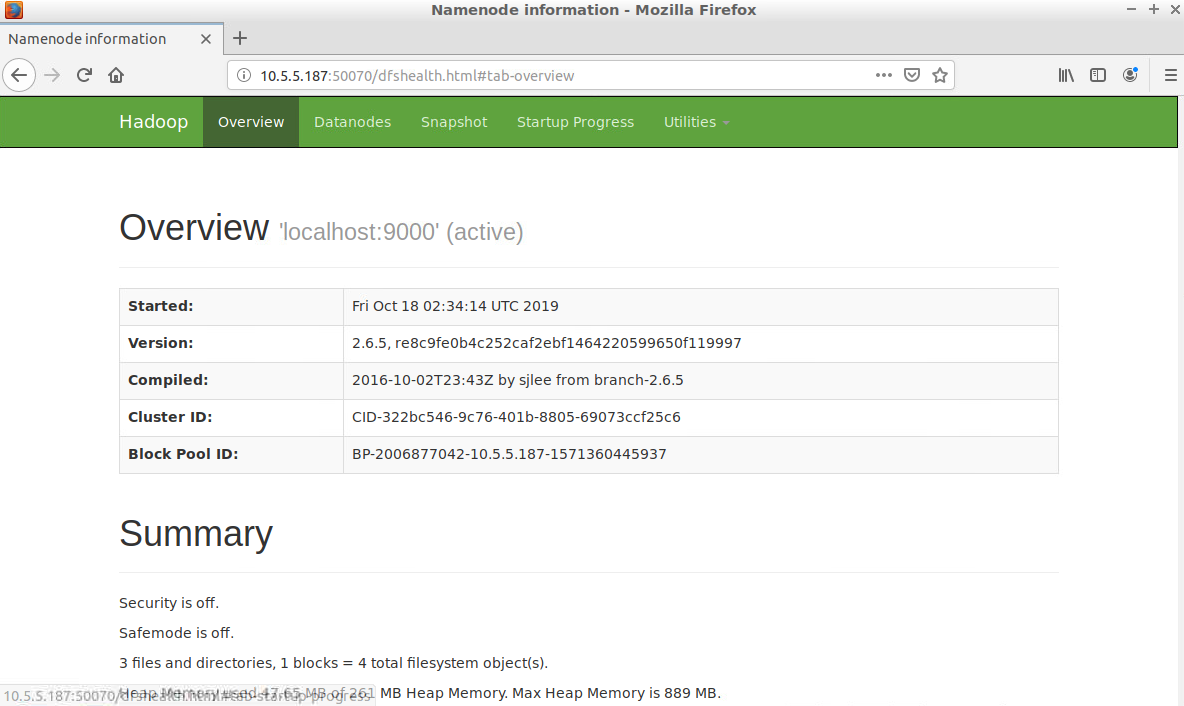Click the 'Cluster ID:' row label
Image resolution: width=1184 pixels, height=706 pixels.
[x=171, y=418]
